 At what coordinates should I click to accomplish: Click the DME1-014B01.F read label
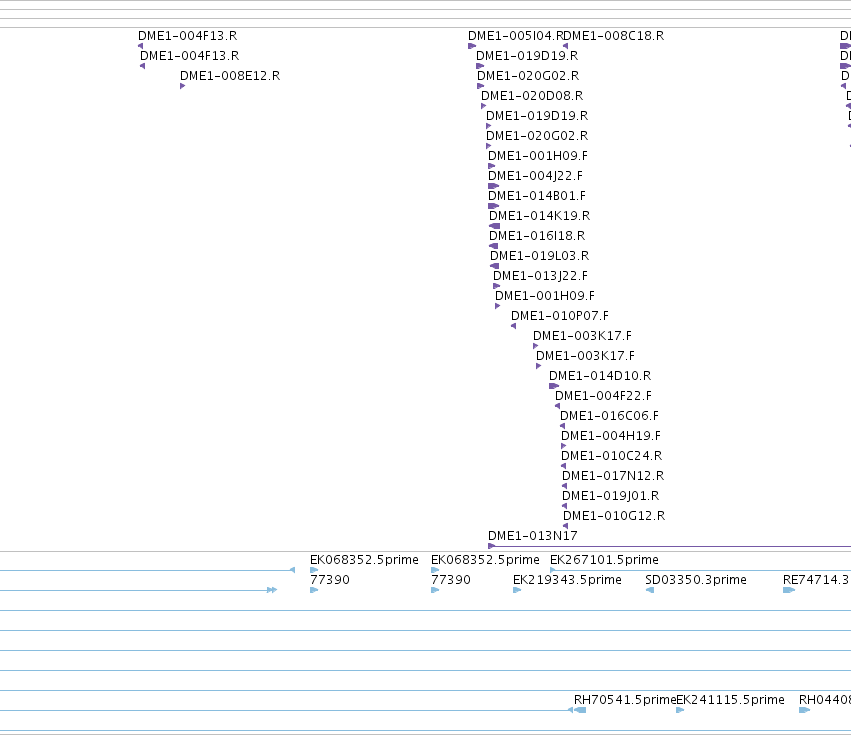537,196
